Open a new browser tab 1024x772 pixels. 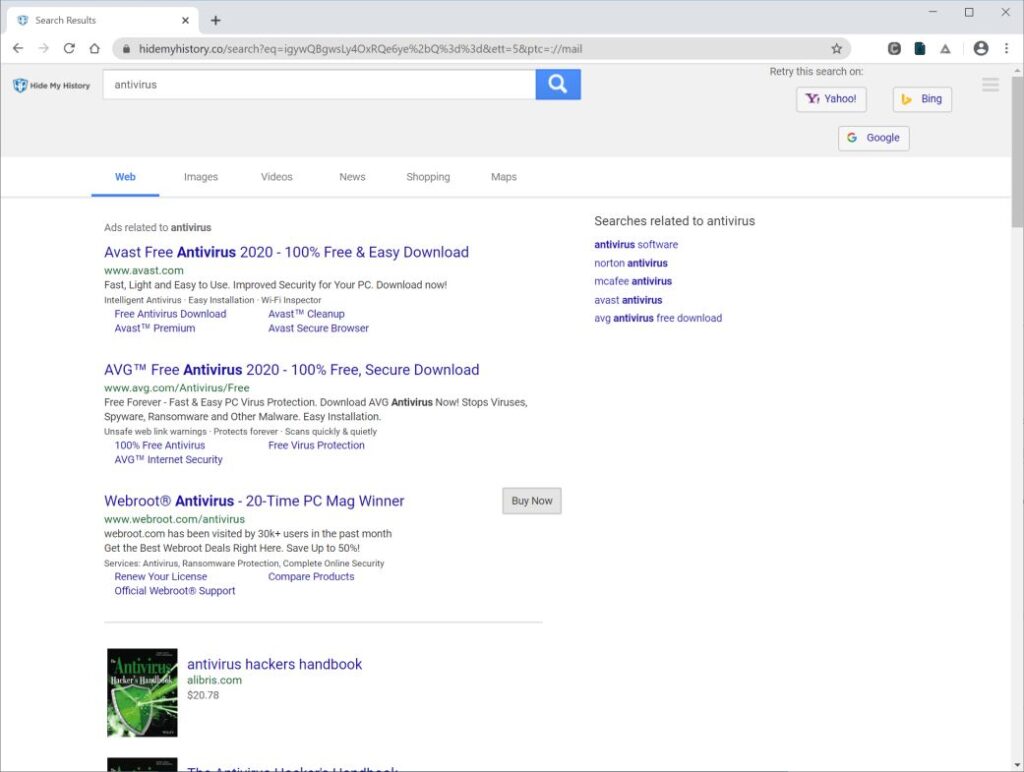[216, 20]
